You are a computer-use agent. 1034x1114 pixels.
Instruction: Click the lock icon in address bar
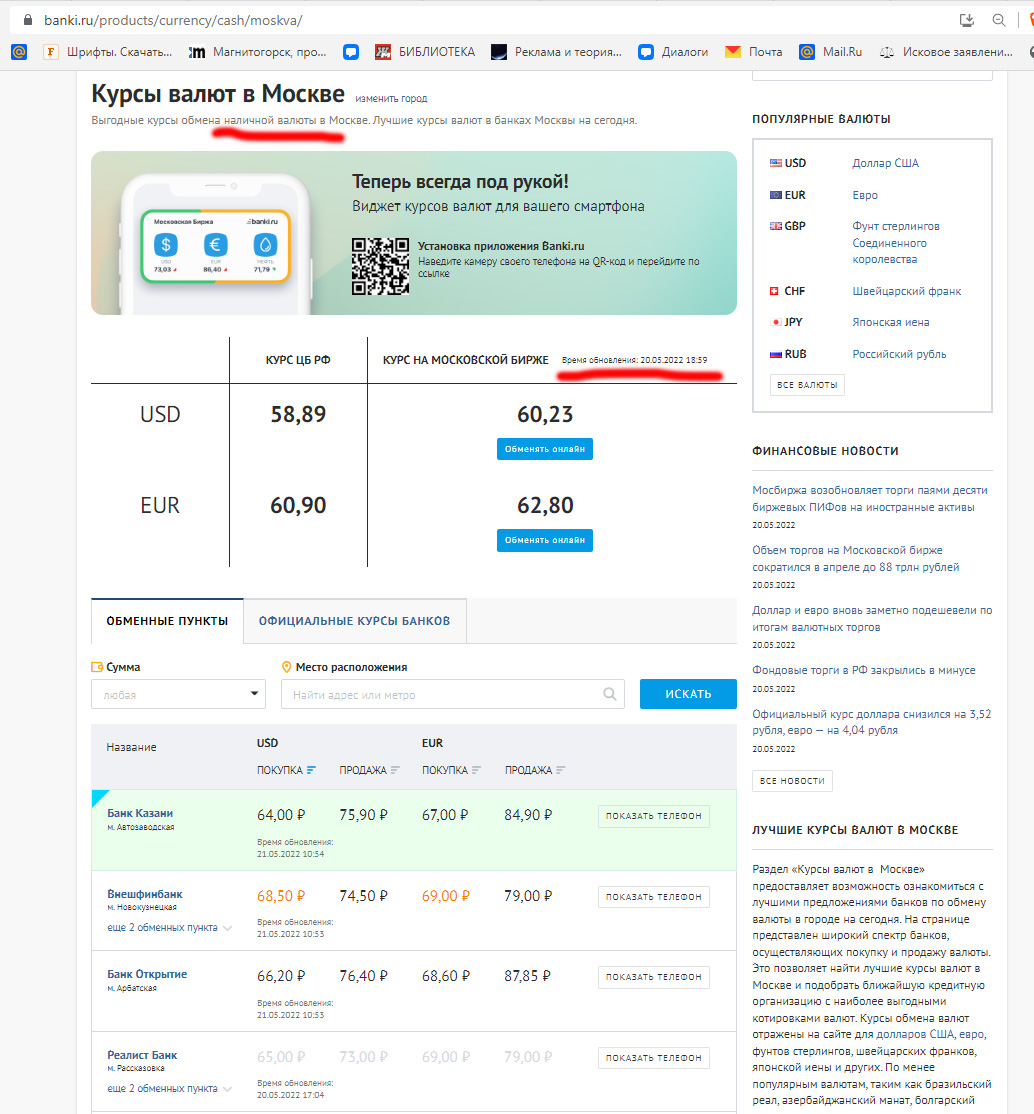[28, 20]
